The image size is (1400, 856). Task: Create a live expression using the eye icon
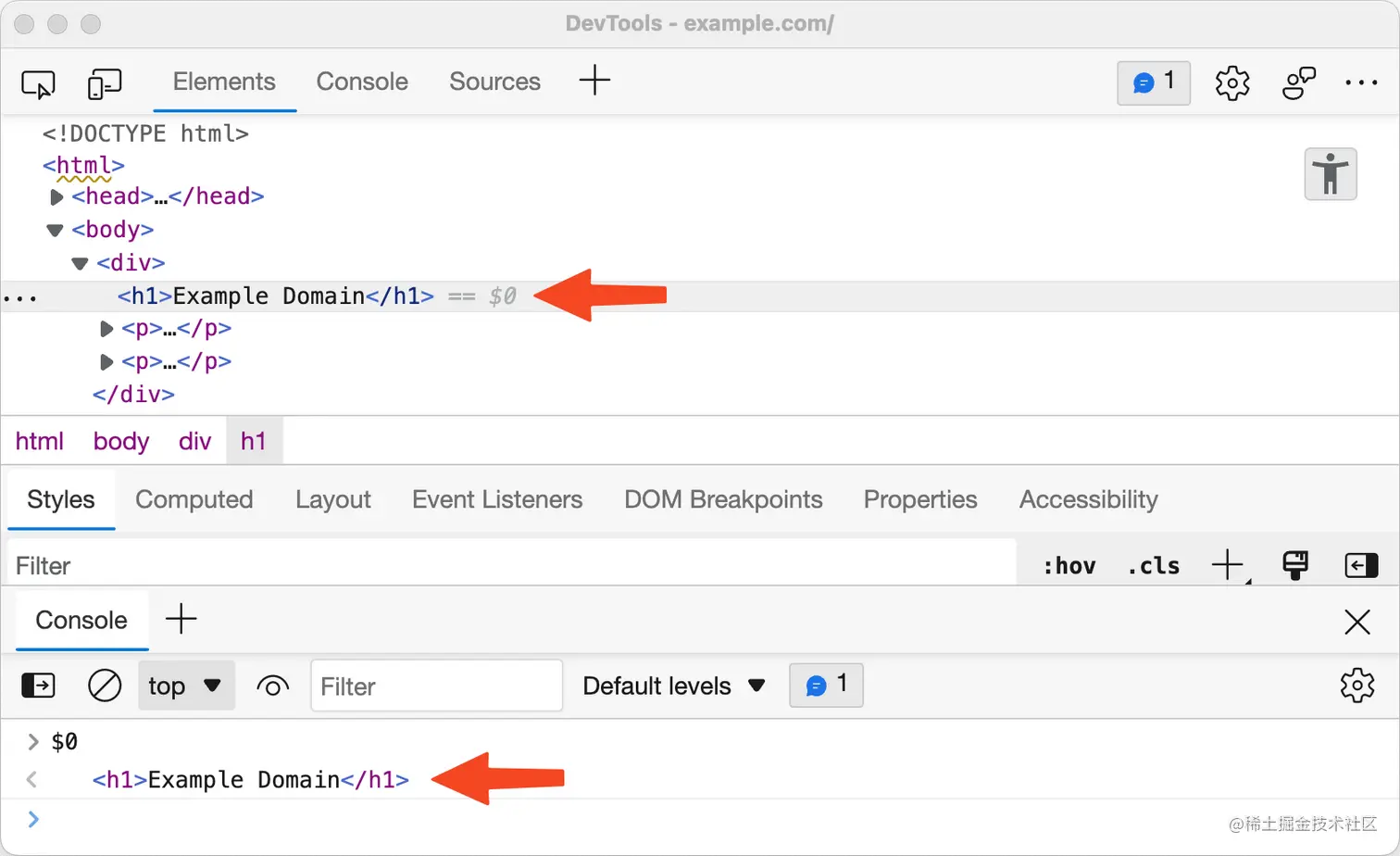pyautogui.click(x=273, y=686)
